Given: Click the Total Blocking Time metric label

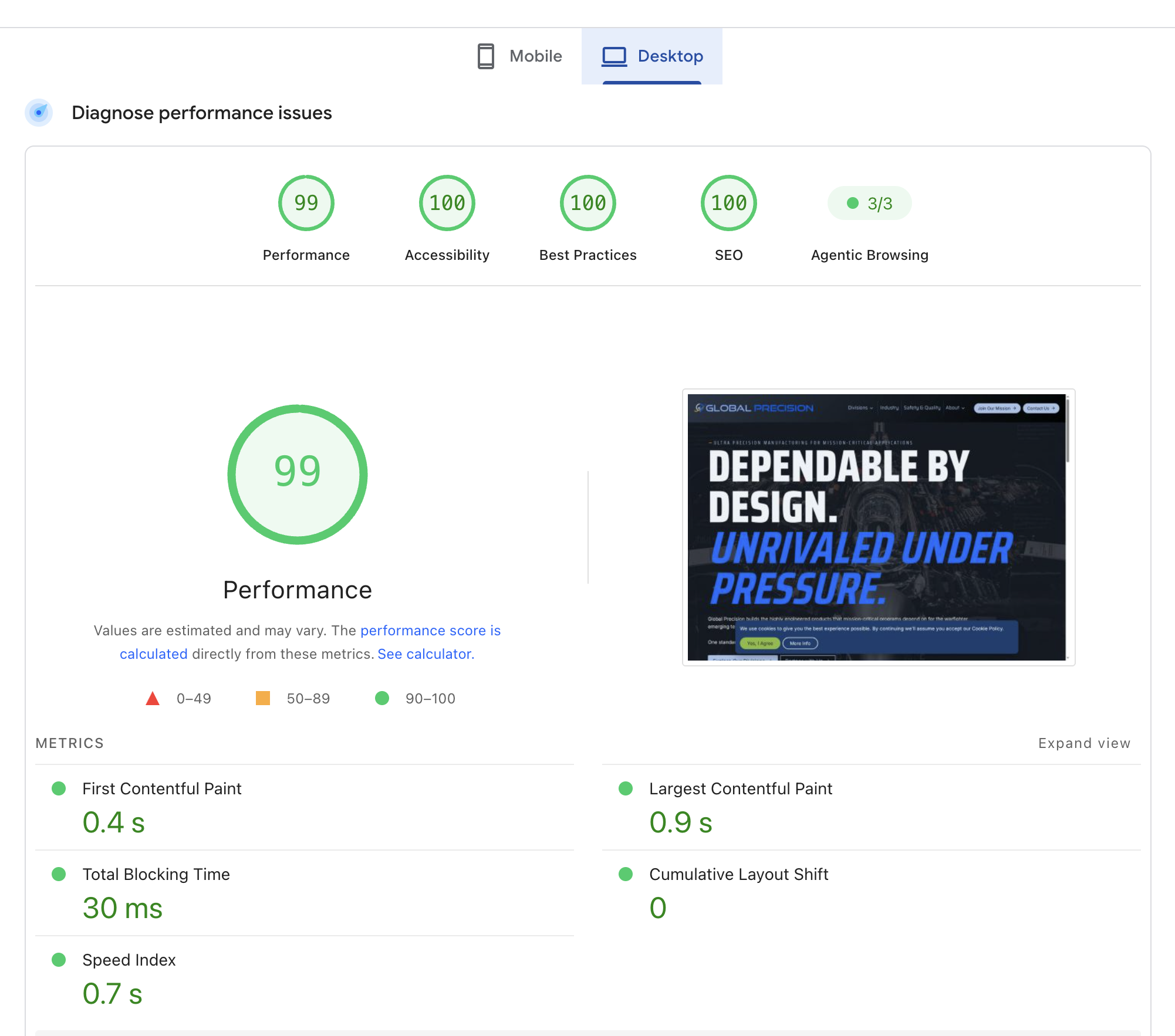Looking at the screenshot, I should click(x=156, y=875).
